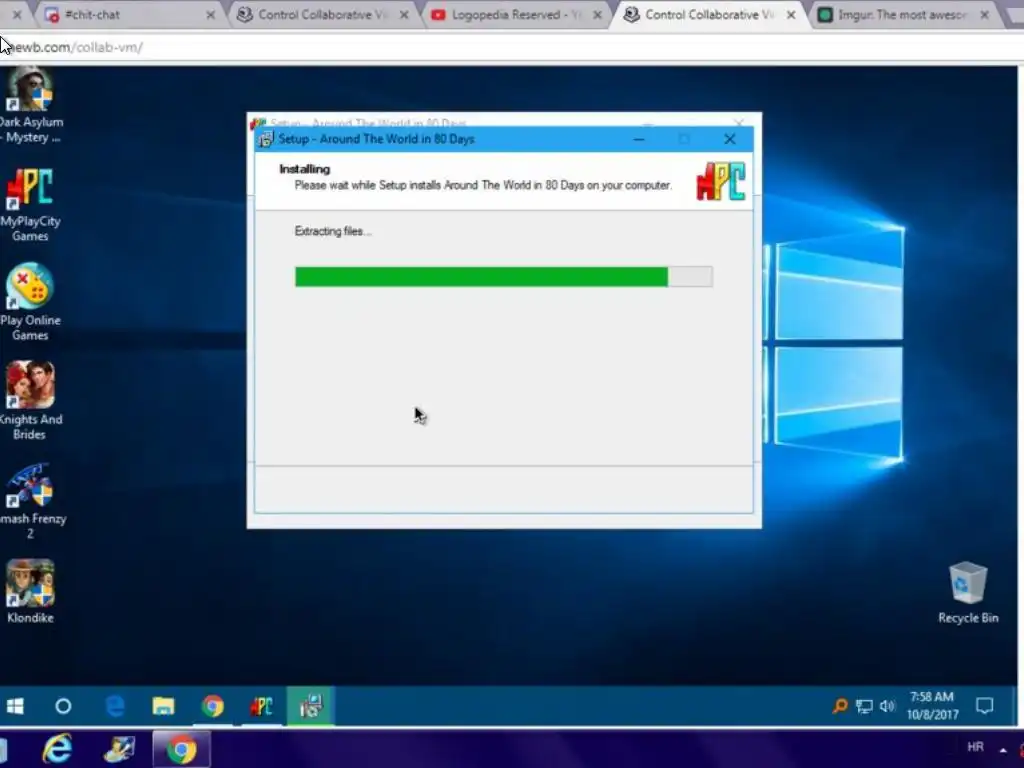Click the green installation progress bar
This screenshot has height=768, width=1024.
pos(504,277)
